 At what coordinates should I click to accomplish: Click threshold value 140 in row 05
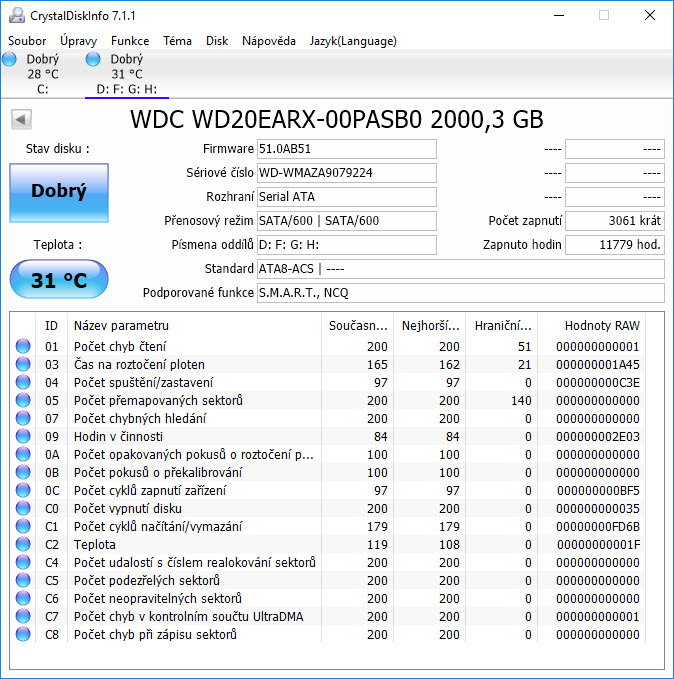(521, 401)
